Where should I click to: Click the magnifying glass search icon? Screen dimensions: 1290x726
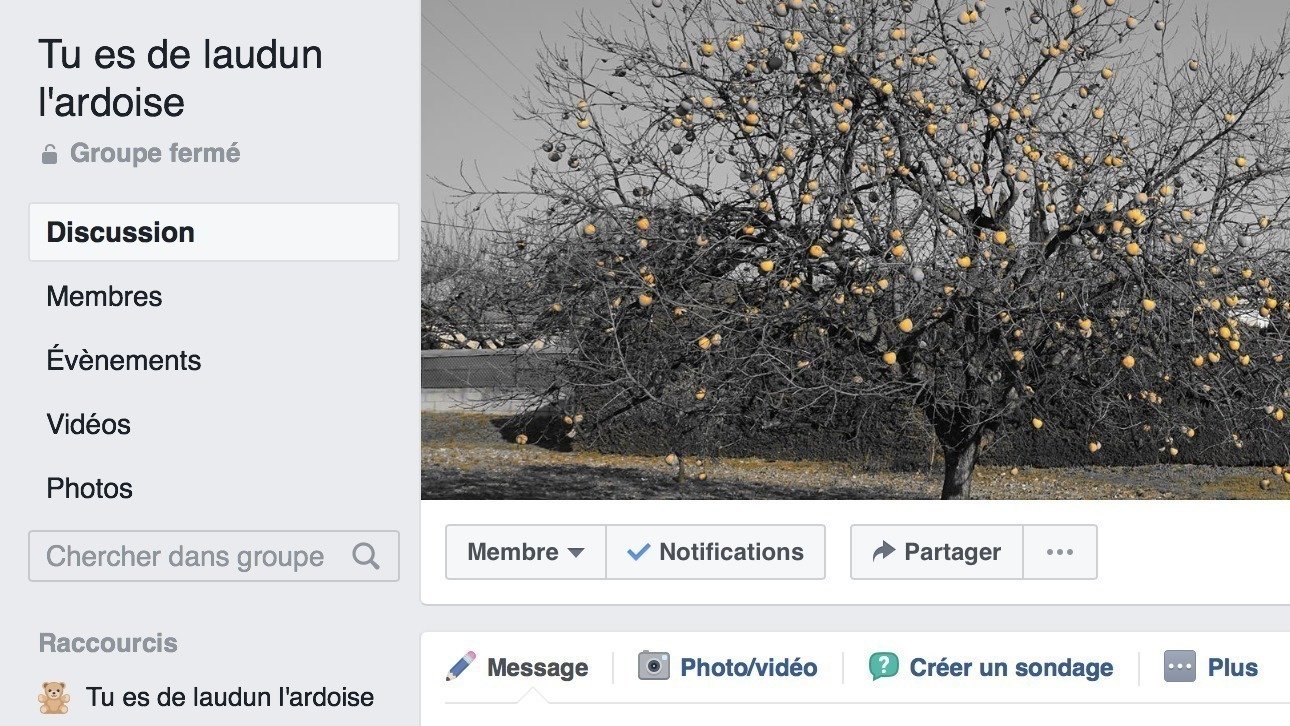click(366, 556)
